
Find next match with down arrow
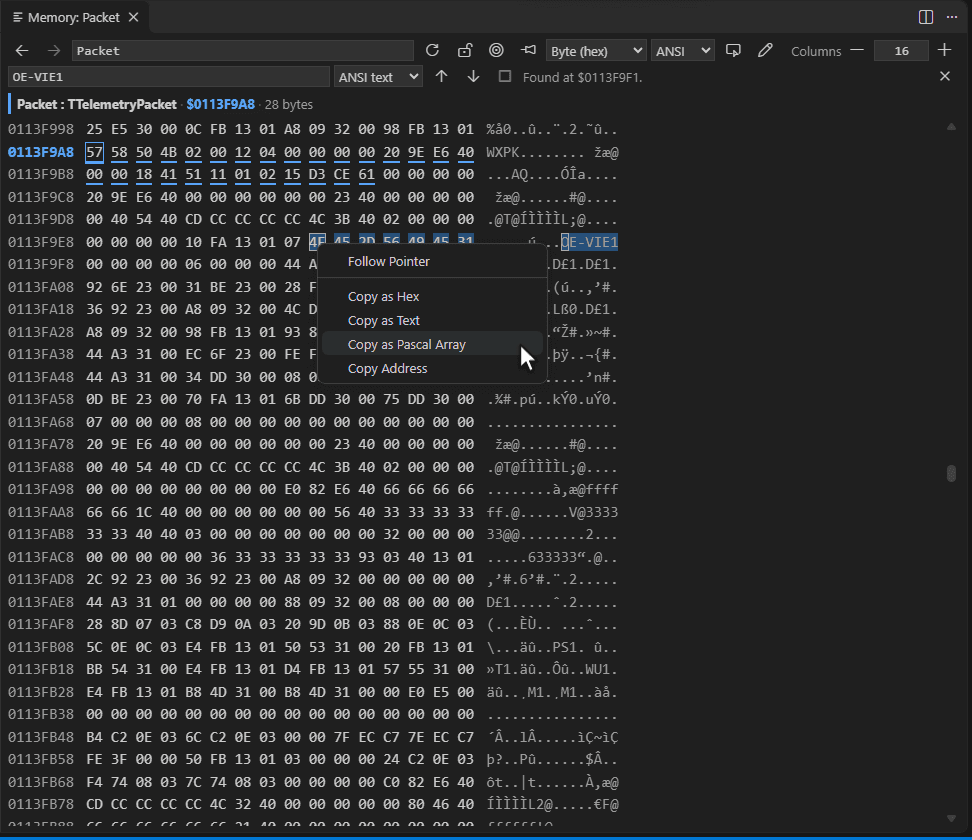[x=473, y=76]
